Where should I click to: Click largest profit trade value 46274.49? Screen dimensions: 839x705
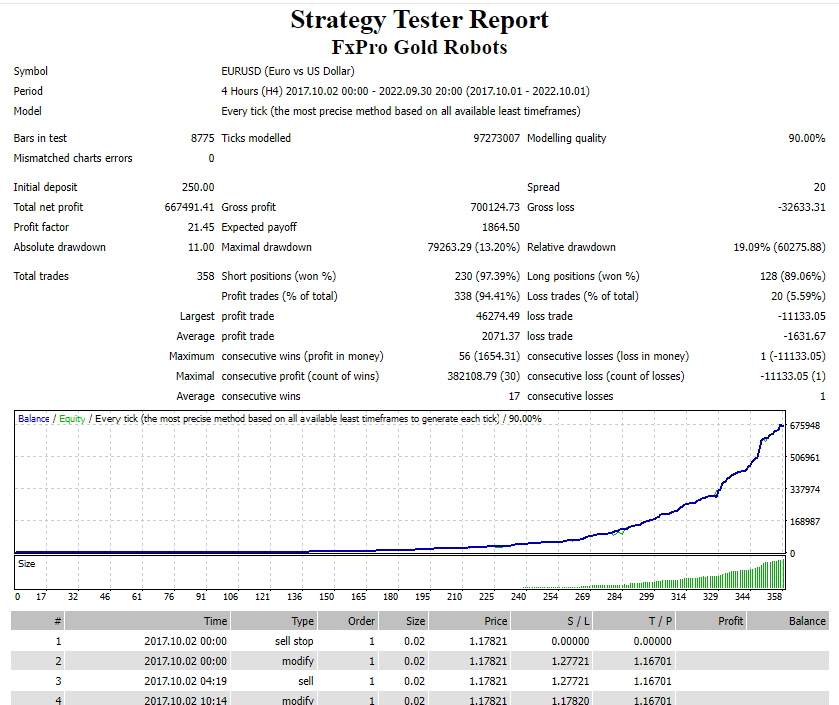tap(498, 316)
